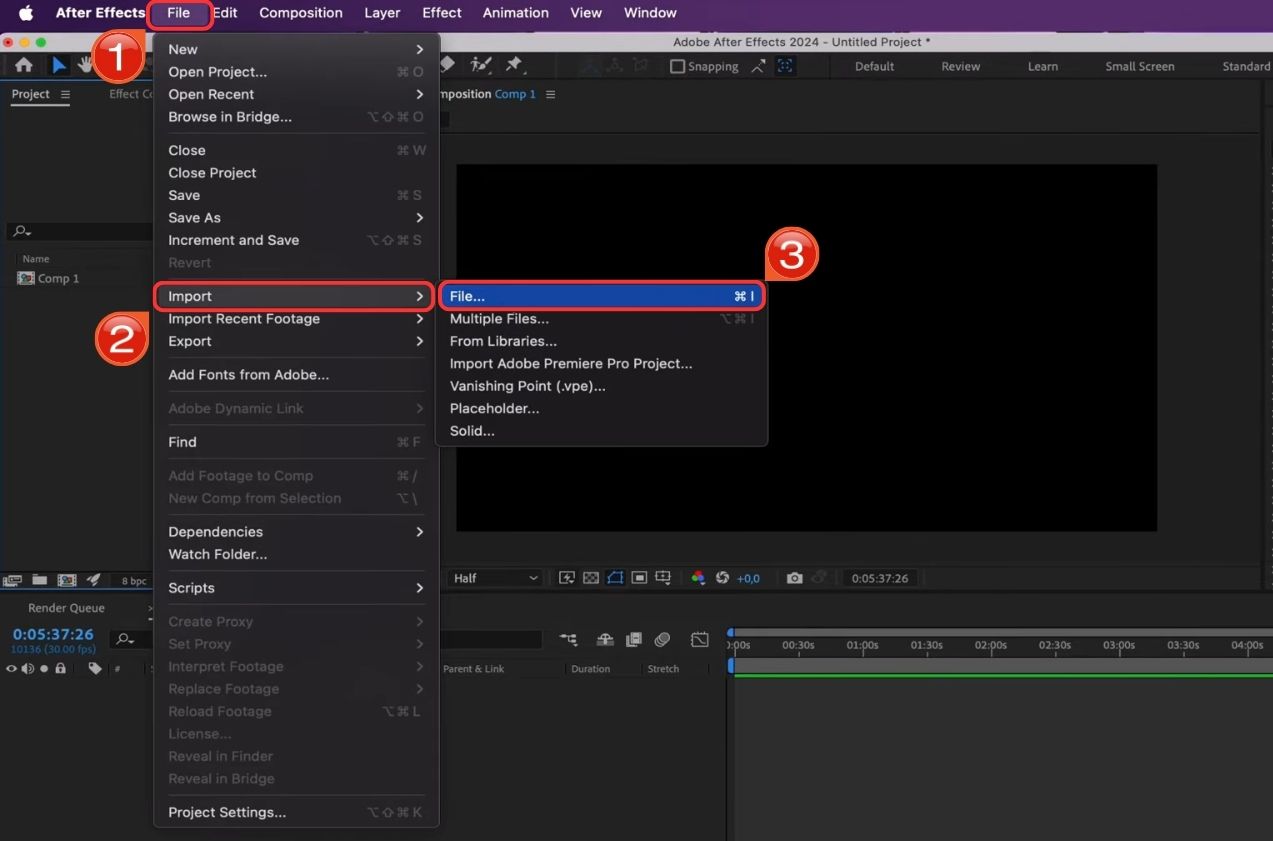This screenshot has height=841, width=1273.
Task: Toggle the audio speaker column header
Action: pos(27,668)
